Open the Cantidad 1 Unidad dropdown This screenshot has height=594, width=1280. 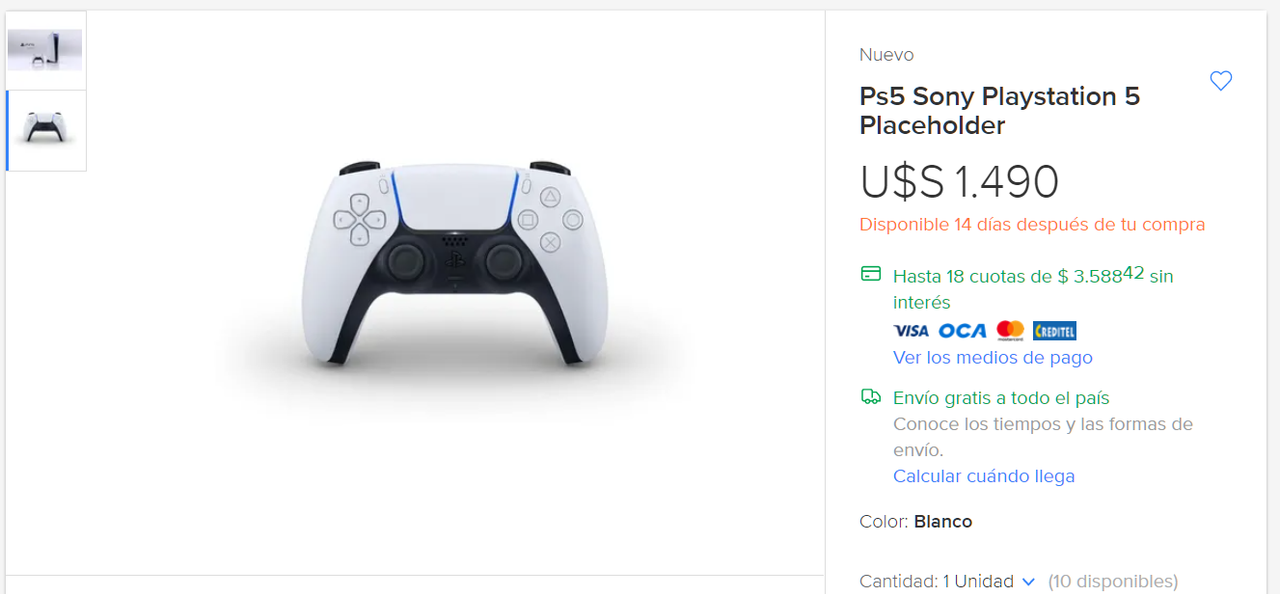[x=988, y=581]
